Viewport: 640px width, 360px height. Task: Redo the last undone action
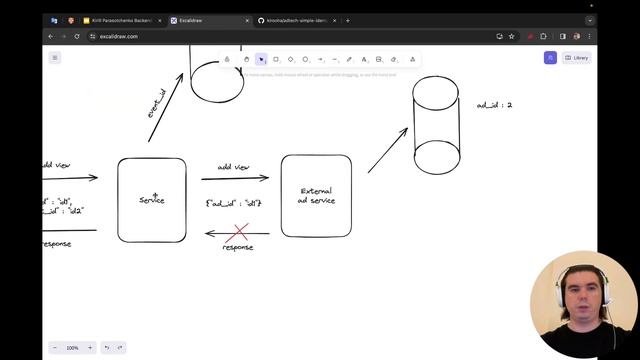tap(120, 348)
